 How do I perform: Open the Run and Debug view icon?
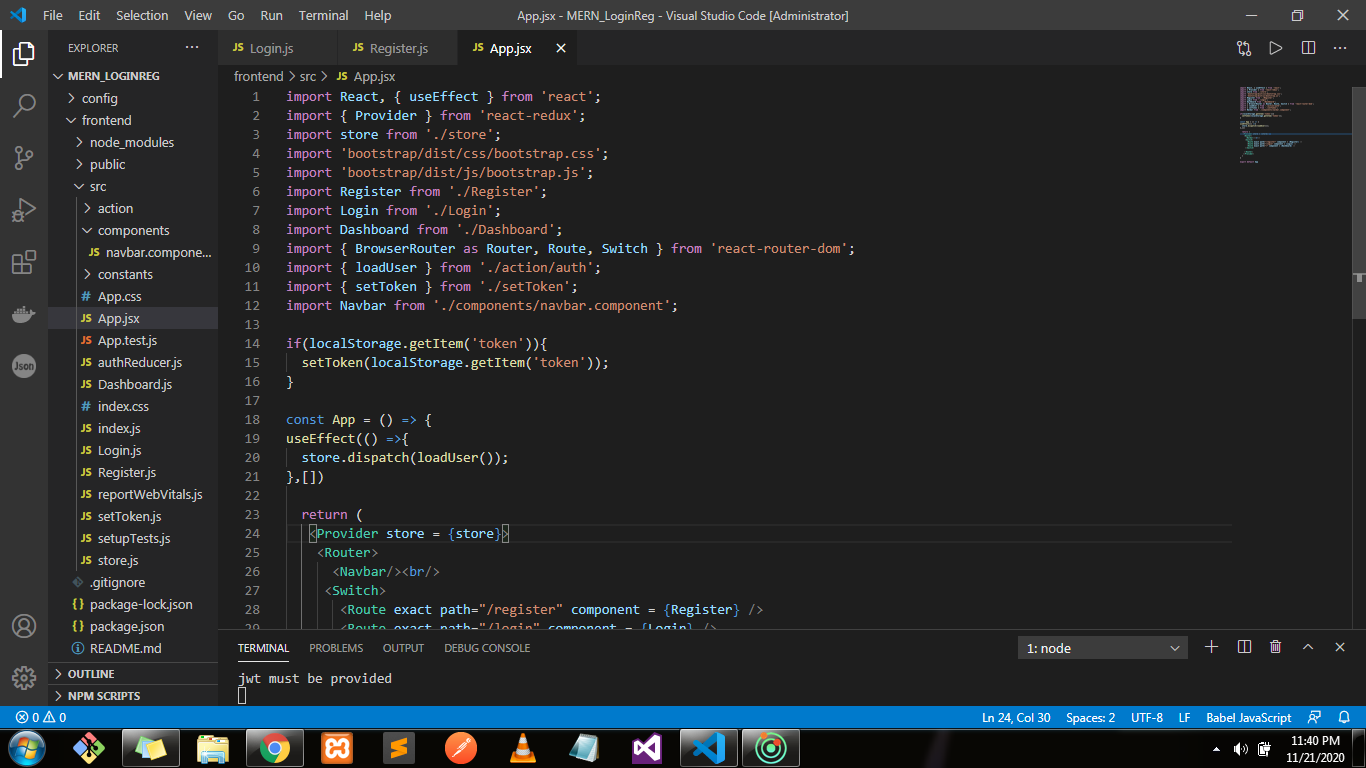click(24, 210)
